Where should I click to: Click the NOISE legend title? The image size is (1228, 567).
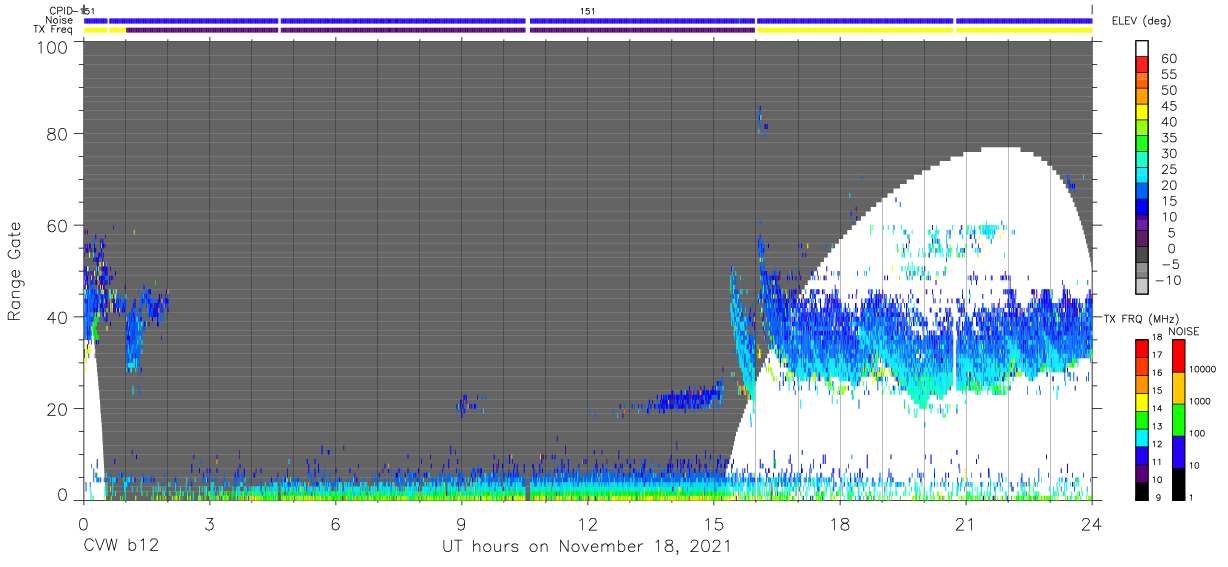1185,331
